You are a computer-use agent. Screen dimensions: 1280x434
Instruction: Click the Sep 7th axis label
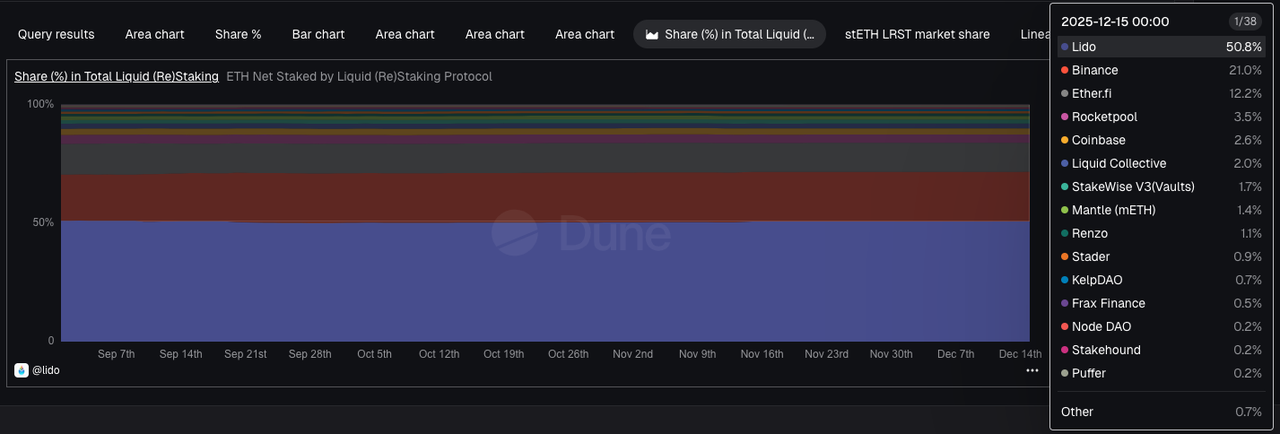pyautogui.click(x=116, y=354)
